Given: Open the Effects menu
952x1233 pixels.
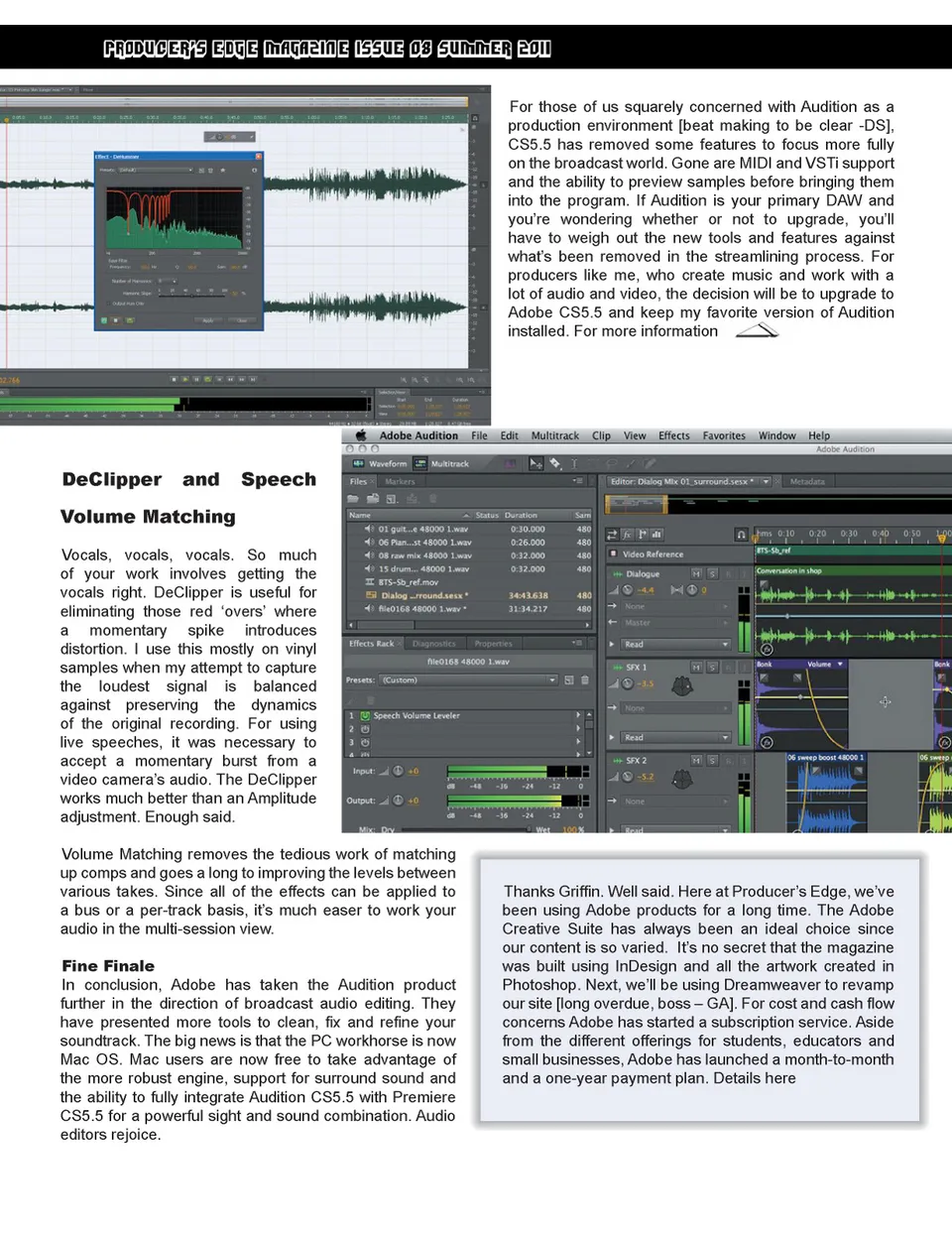Looking at the screenshot, I should tap(673, 435).
